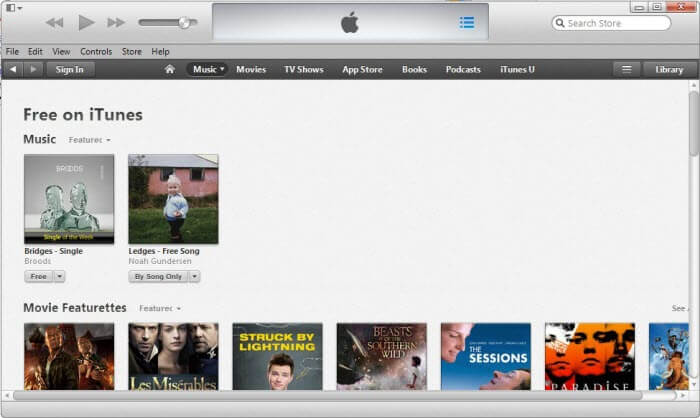Click the horizontal scrollbar thumb
Screen dimensions: 700x418
click(x=327, y=396)
